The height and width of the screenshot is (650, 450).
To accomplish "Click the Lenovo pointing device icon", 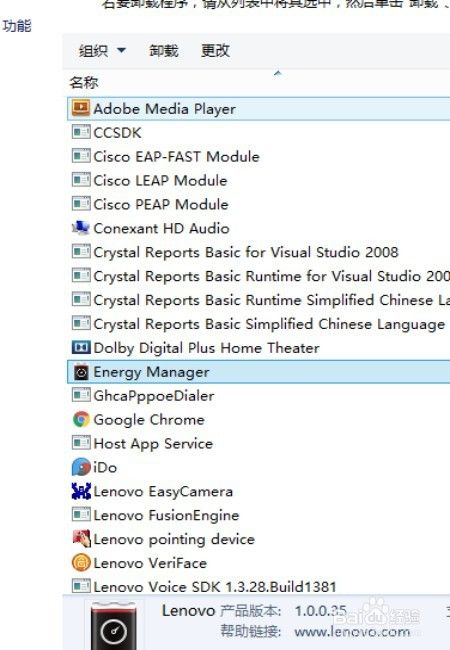I will 81,539.
